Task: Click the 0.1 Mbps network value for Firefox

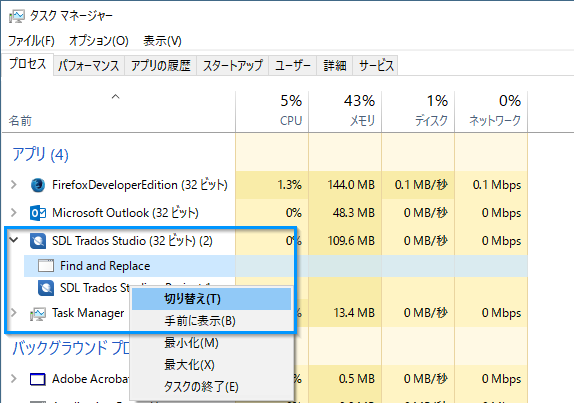Action: [496, 185]
